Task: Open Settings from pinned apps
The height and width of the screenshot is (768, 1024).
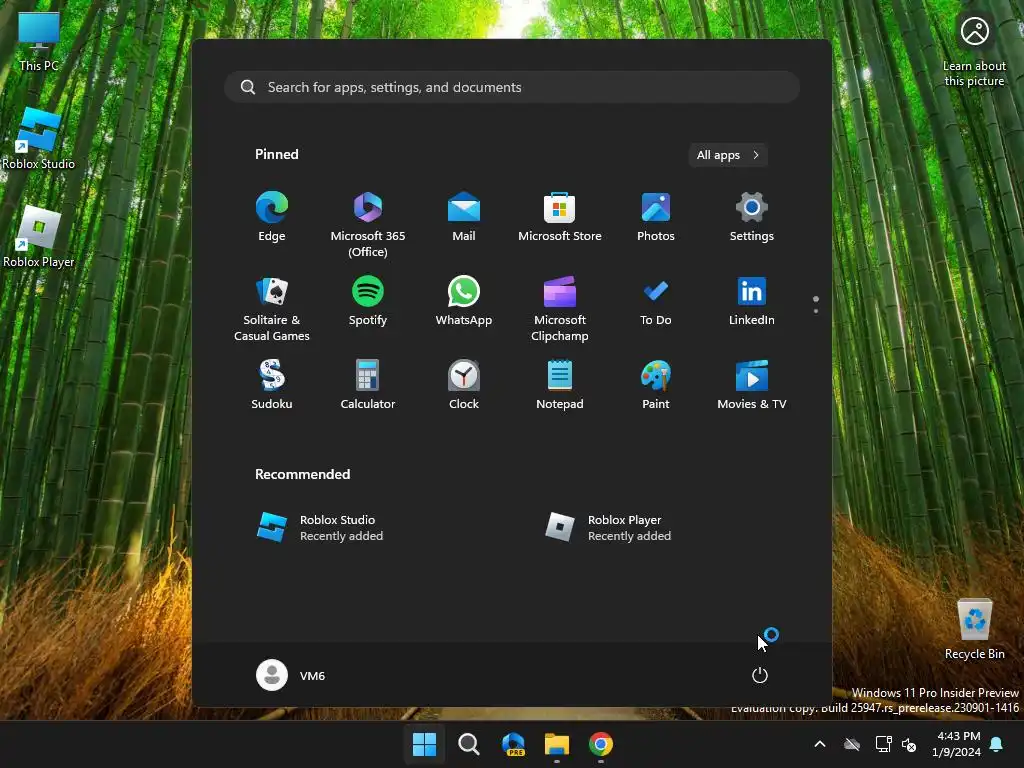Action: tap(752, 217)
